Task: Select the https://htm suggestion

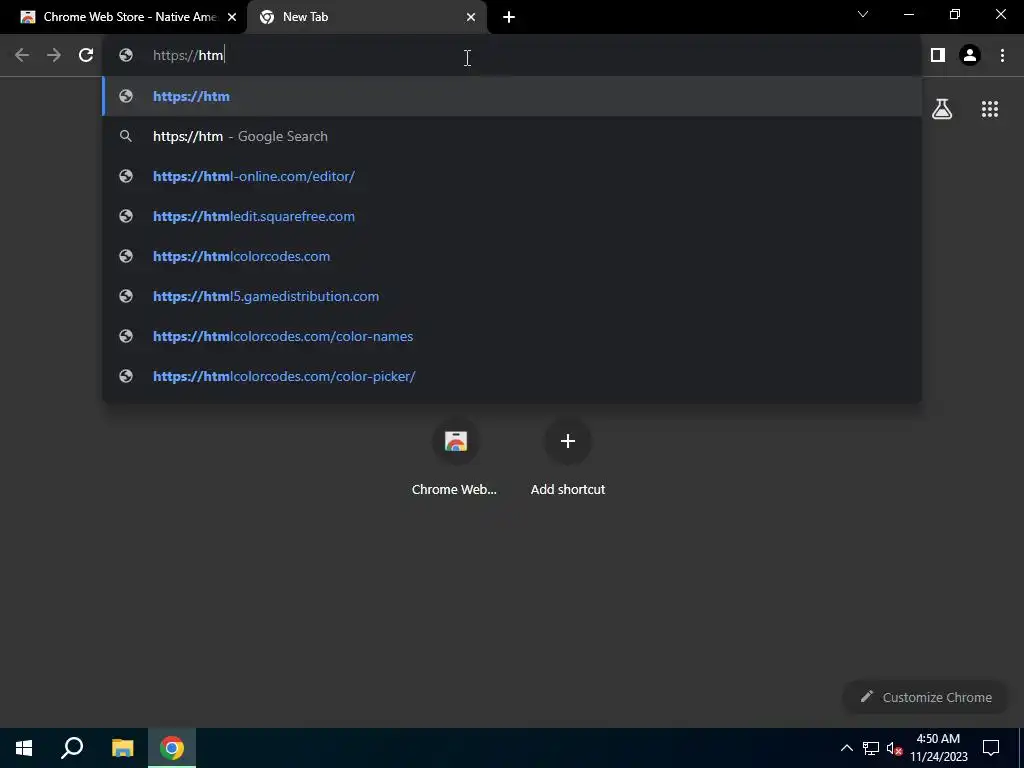Action: click(512, 96)
